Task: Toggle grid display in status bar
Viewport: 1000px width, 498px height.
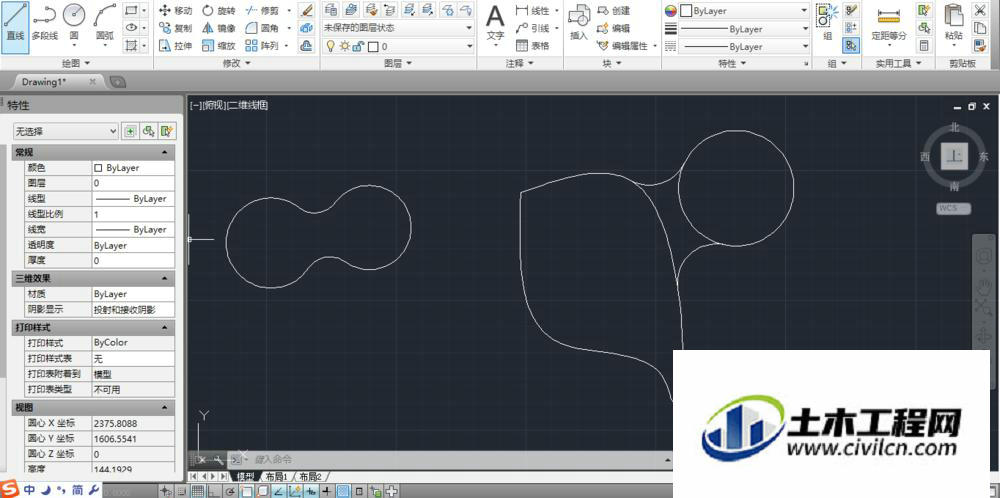Action: click(197, 491)
